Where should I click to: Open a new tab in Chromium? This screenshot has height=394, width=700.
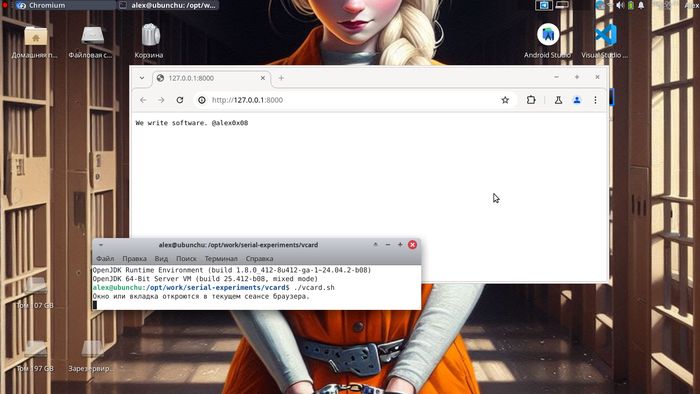(x=281, y=78)
